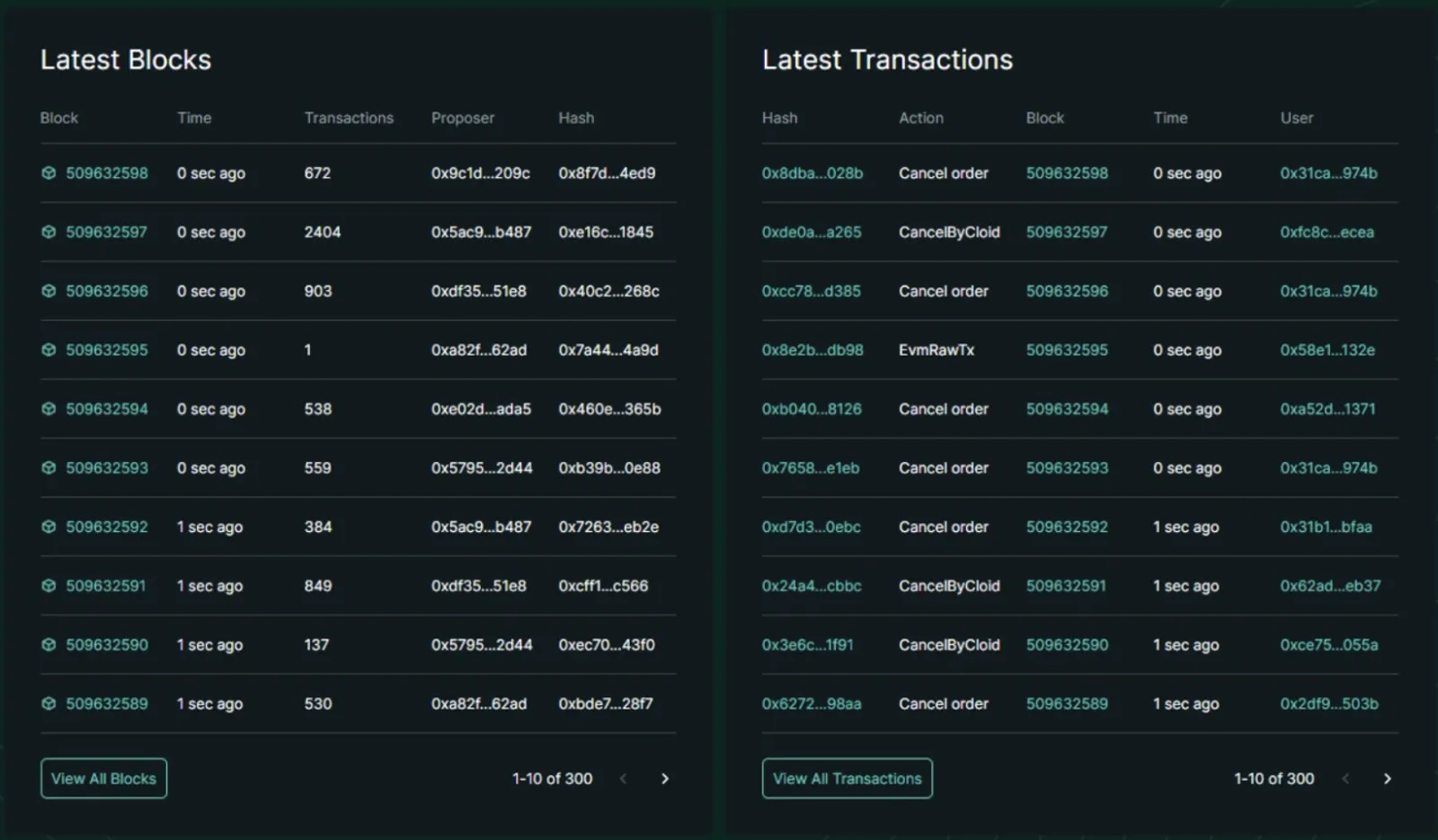1438x840 pixels.
Task: Open block 509632598 in Latest Blocks list
Action: coord(107,173)
